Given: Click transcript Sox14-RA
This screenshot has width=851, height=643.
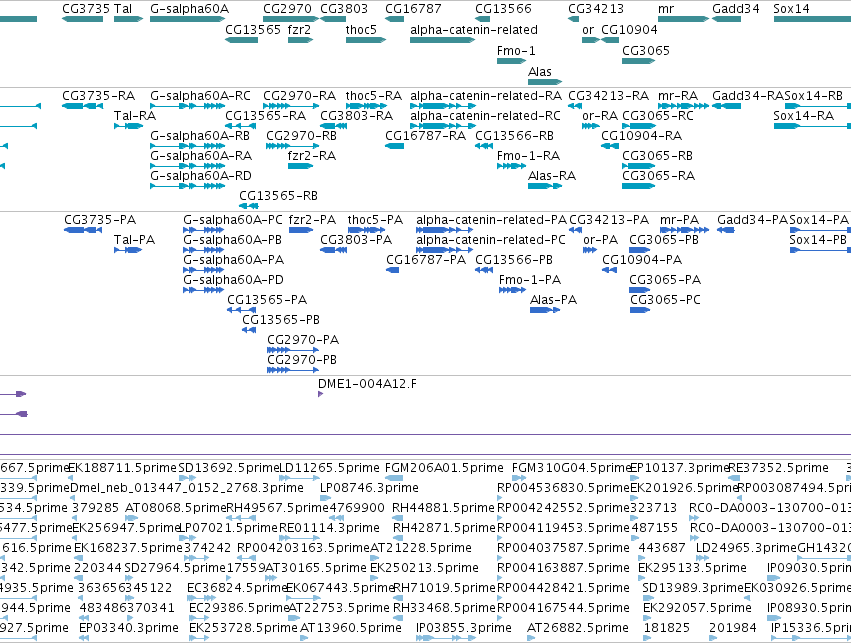Looking at the screenshot, I should coord(803,116).
